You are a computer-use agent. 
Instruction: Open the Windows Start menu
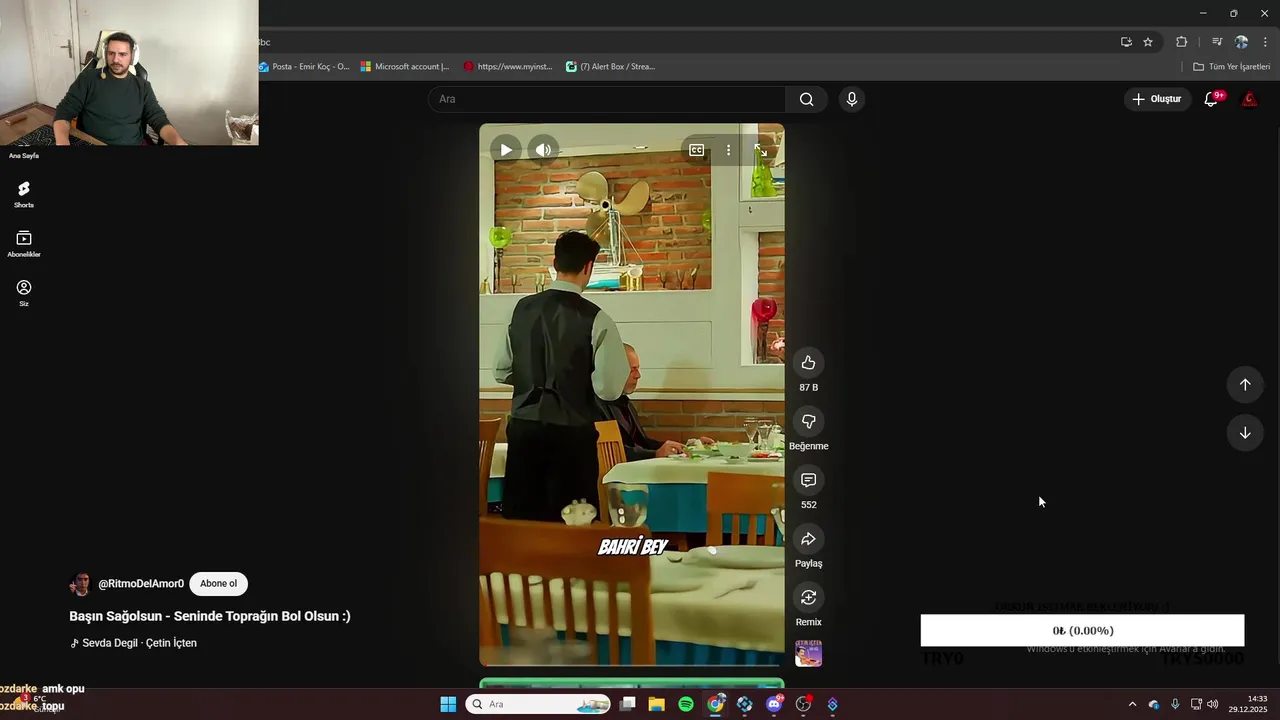[x=448, y=704]
